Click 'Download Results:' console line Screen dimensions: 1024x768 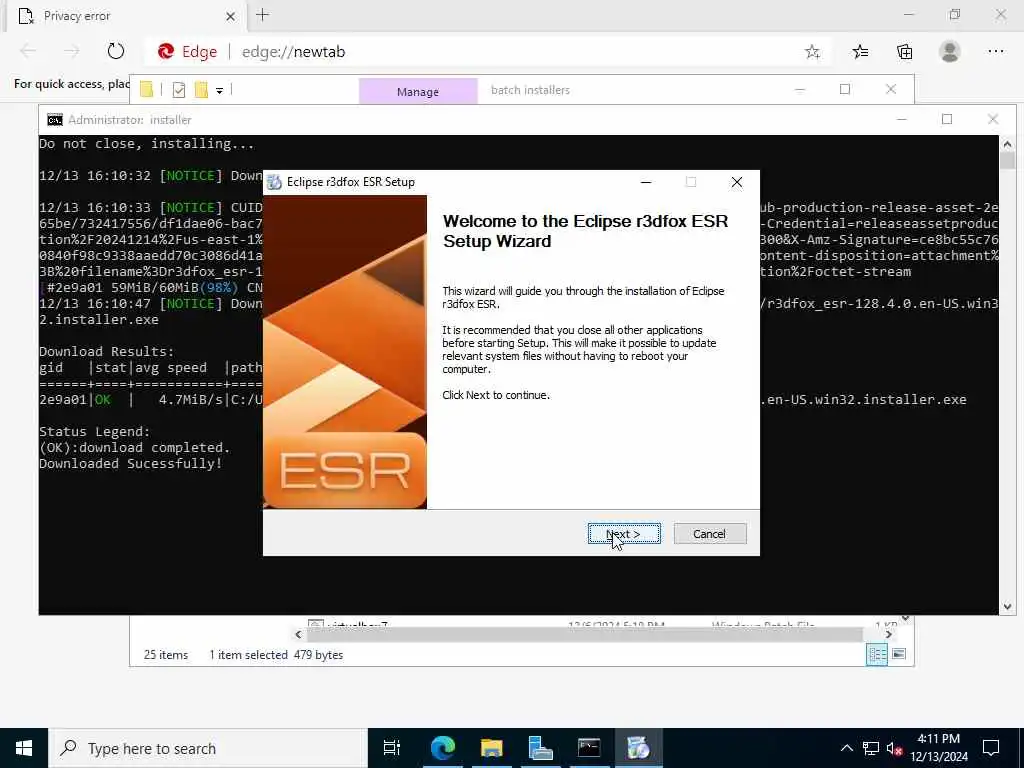[x=106, y=351]
